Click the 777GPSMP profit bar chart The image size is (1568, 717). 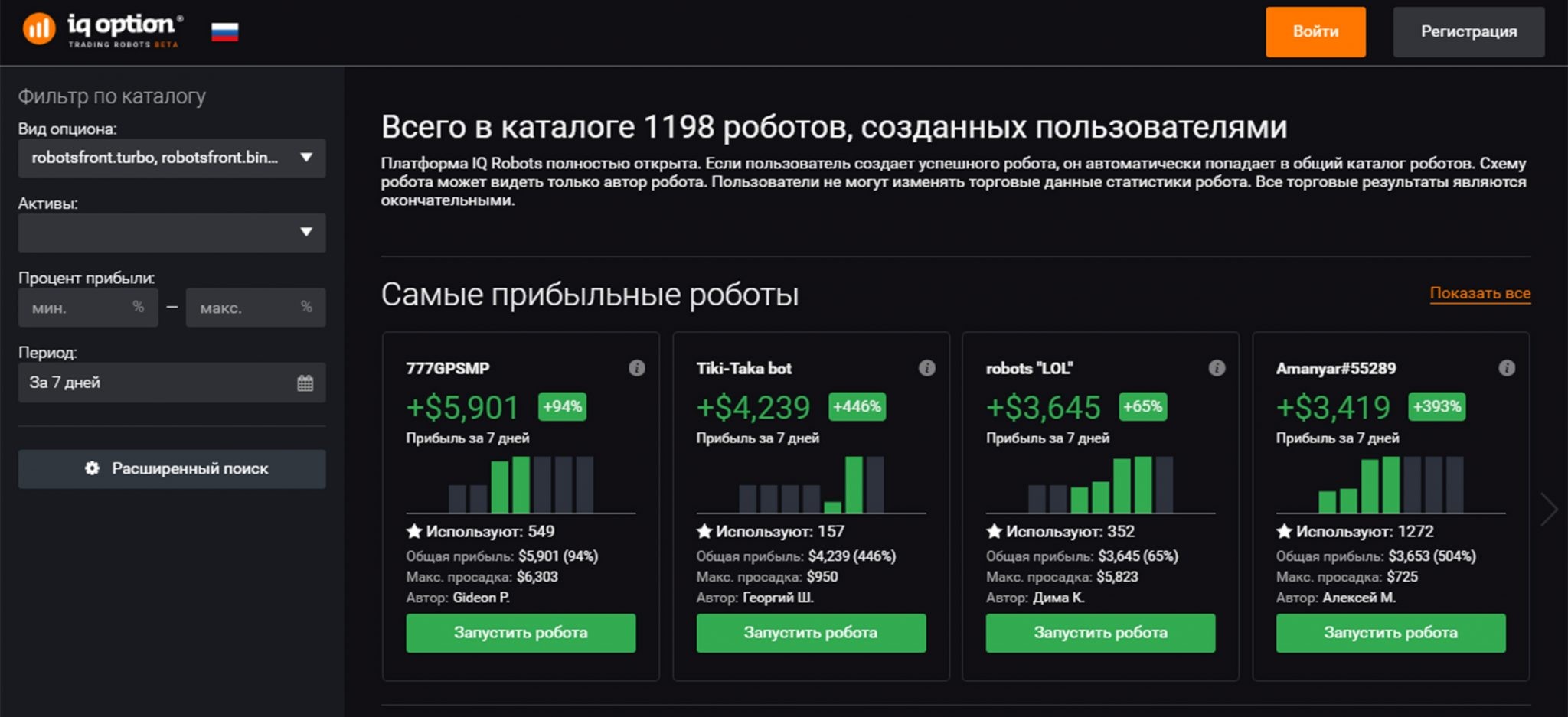[521, 485]
